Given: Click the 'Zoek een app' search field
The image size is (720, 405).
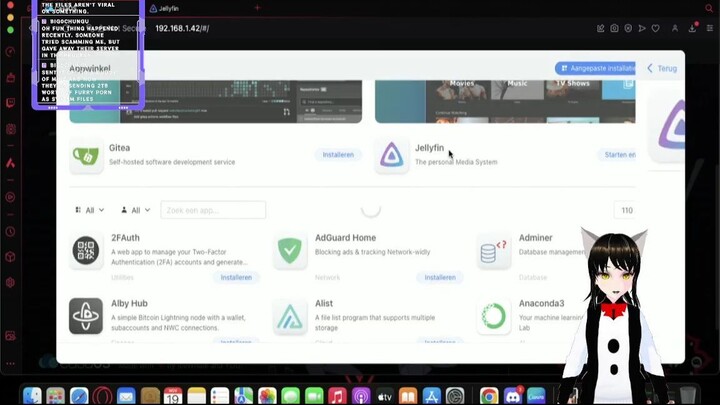Looking at the screenshot, I should [x=213, y=210].
